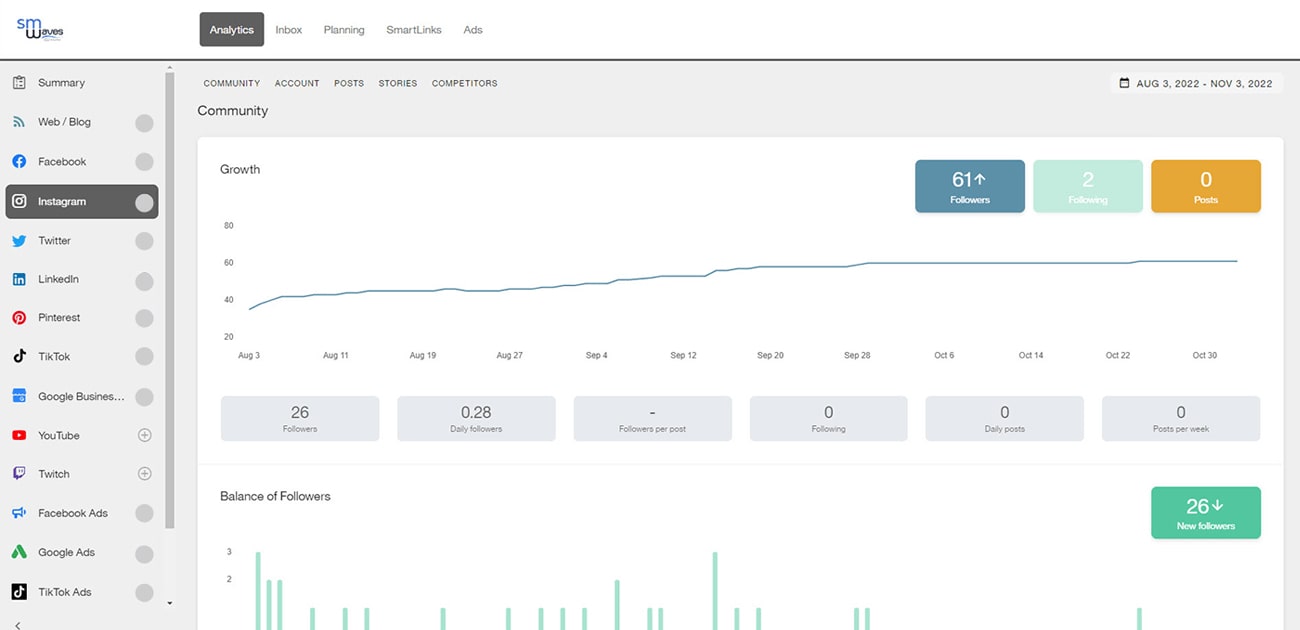Image resolution: width=1300 pixels, height=630 pixels.
Task: Open the Summary clipboard icon in sidebar
Action: click(x=19, y=83)
